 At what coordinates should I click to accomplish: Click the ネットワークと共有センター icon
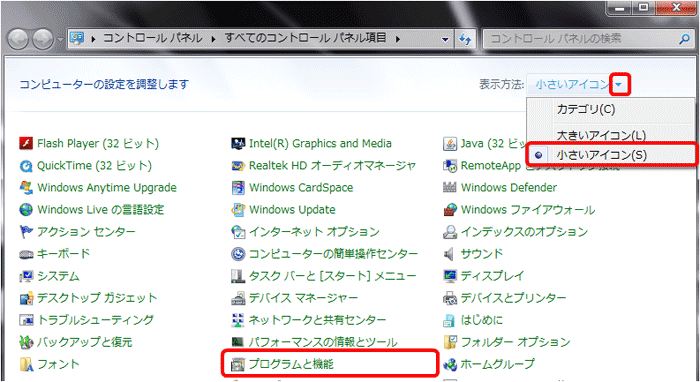click(238, 320)
